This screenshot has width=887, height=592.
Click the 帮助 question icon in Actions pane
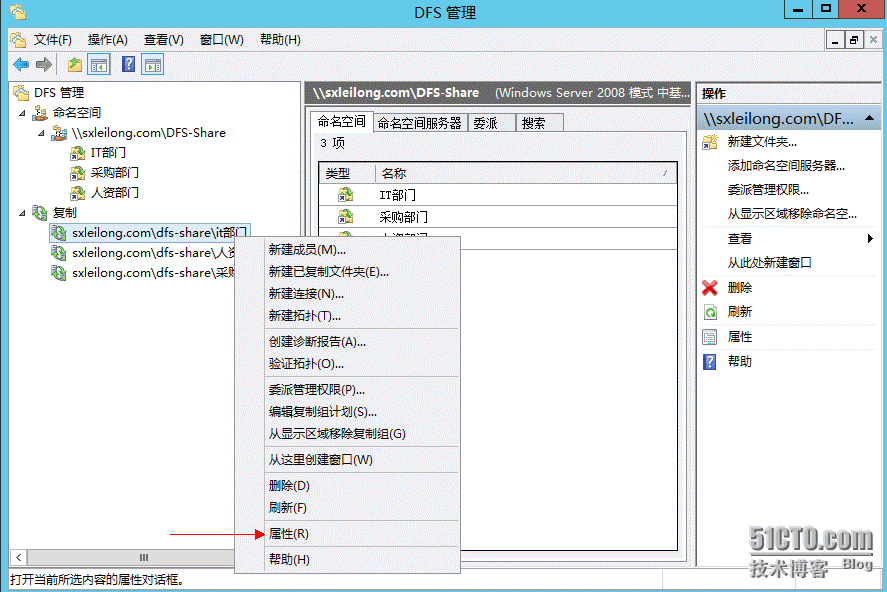(x=710, y=362)
